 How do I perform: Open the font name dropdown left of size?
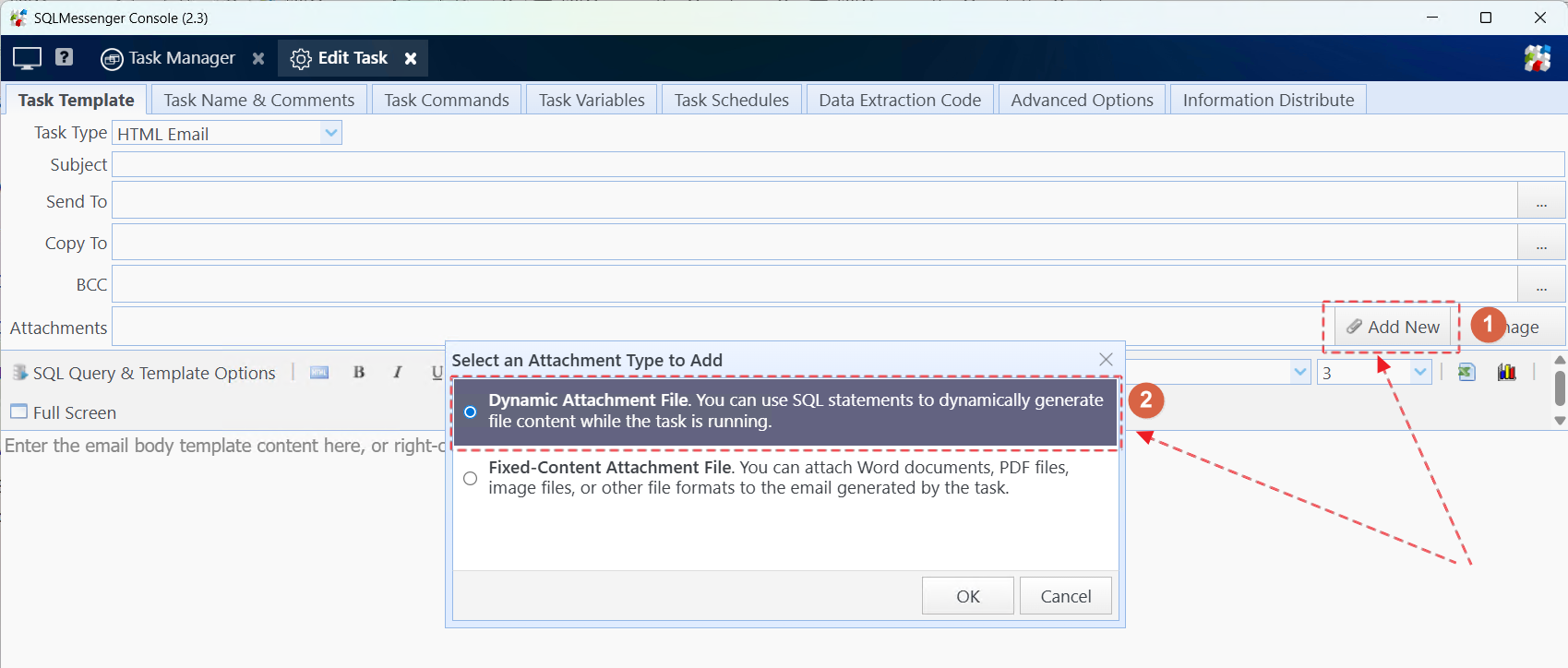pyautogui.click(x=1300, y=372)
